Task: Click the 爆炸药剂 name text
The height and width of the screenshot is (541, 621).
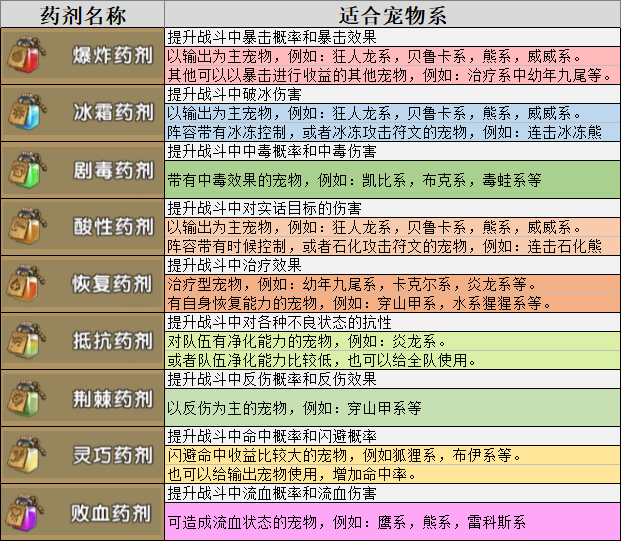Action: [x=112, y=57]
